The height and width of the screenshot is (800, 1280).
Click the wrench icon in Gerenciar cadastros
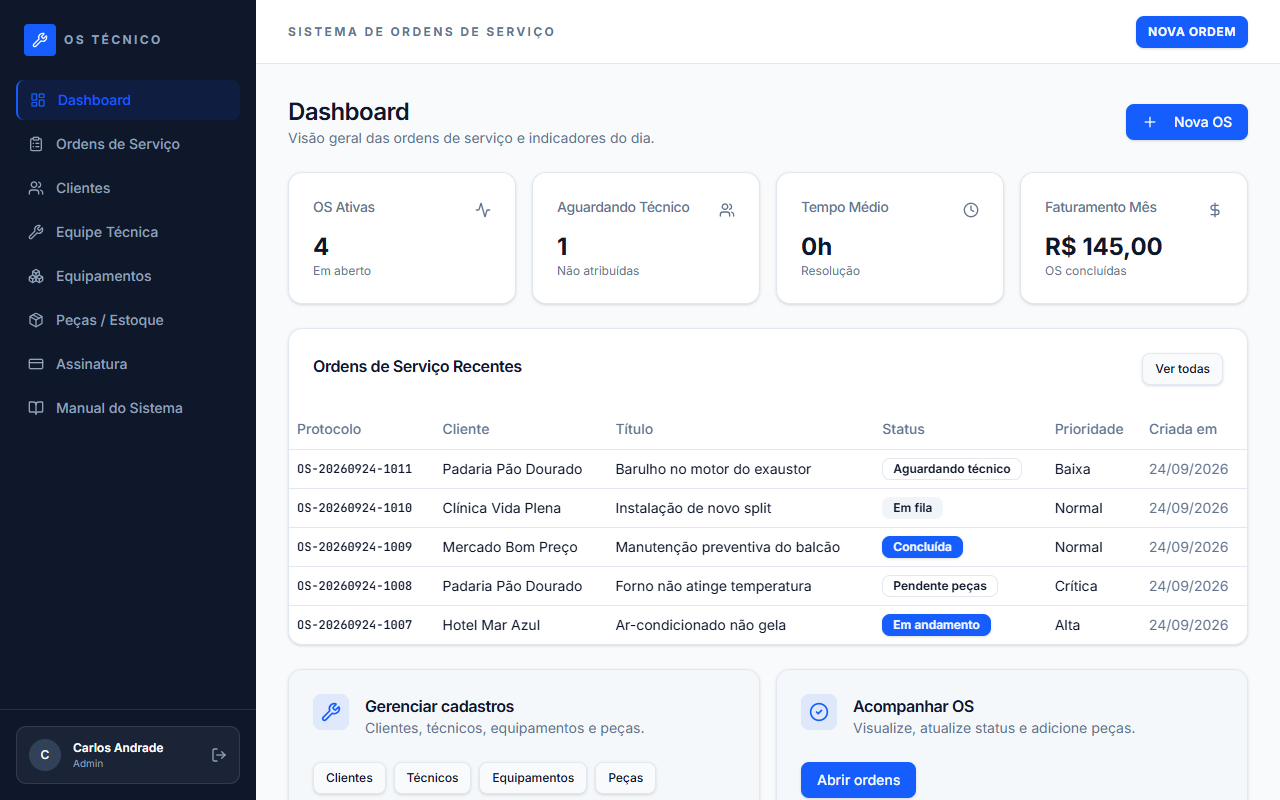click(x=331, y=712)
